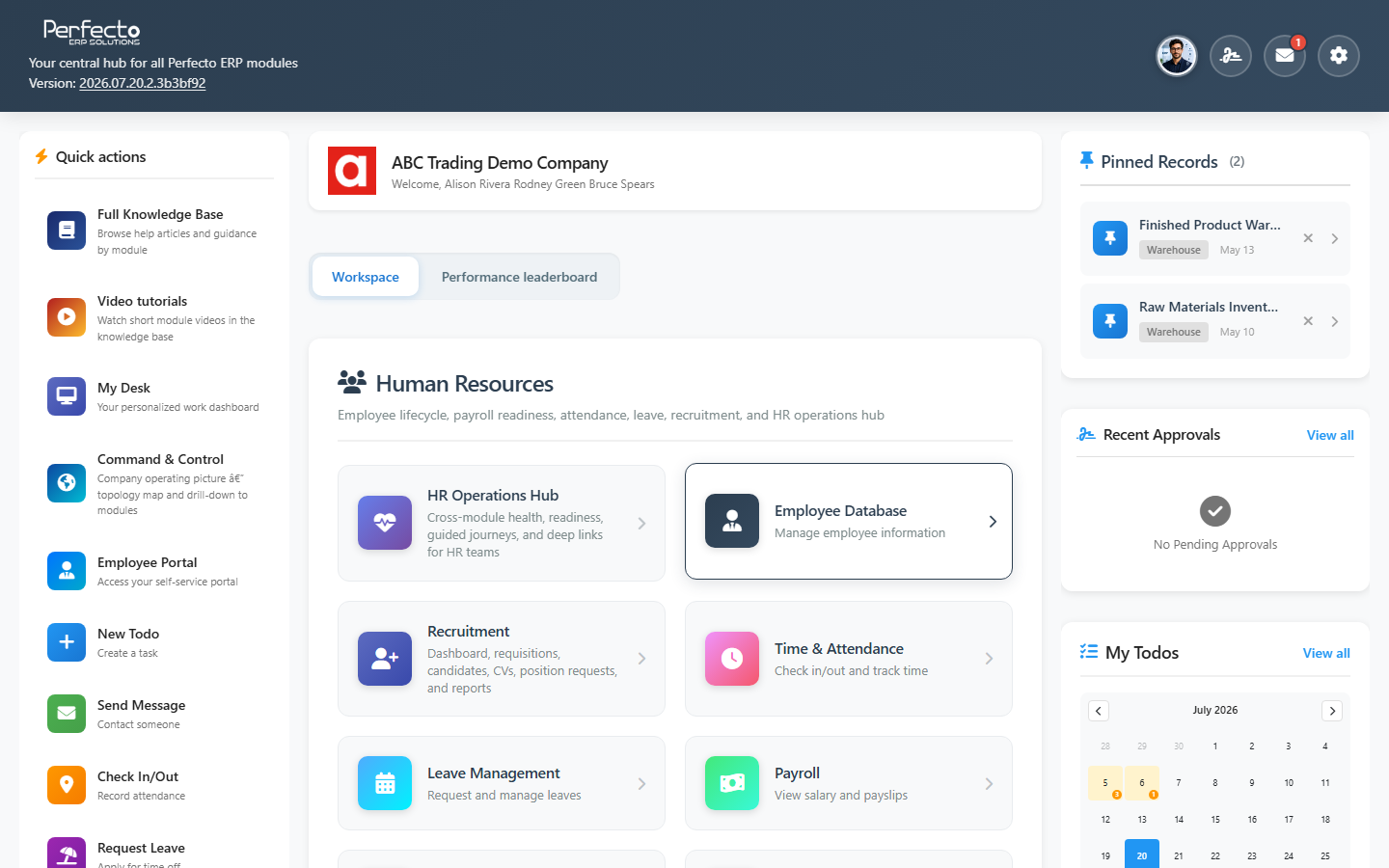
Task: Click Time & Attendance title text
Action: 839,648
